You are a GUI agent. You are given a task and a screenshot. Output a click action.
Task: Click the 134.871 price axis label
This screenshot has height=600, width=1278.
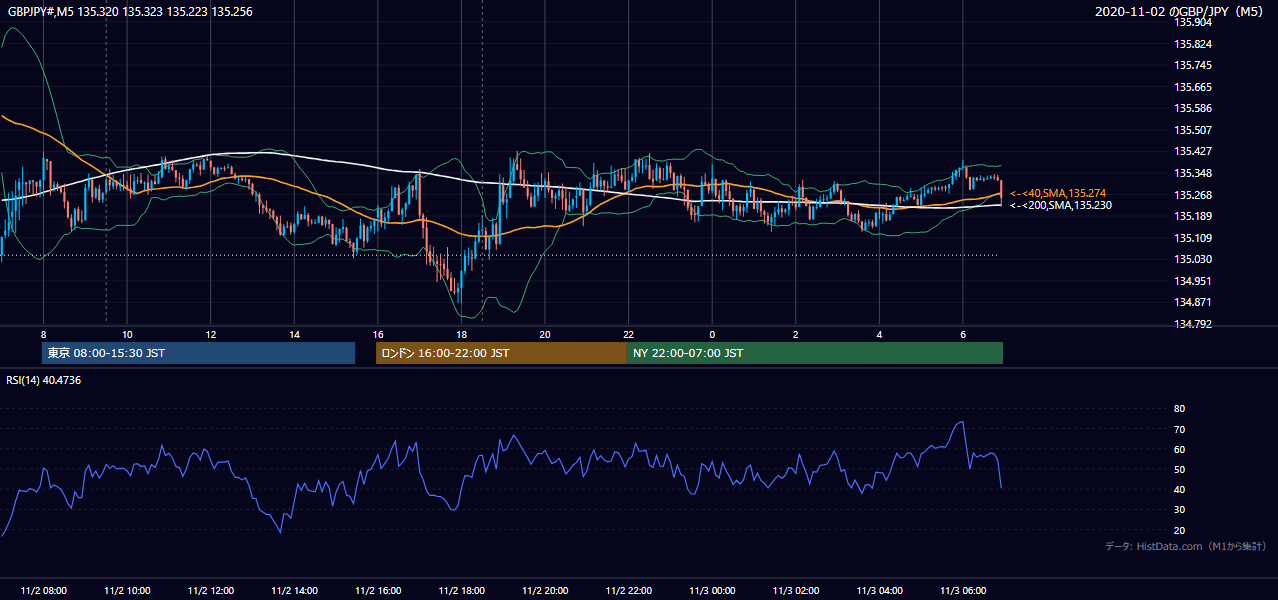pos(1192,302)
